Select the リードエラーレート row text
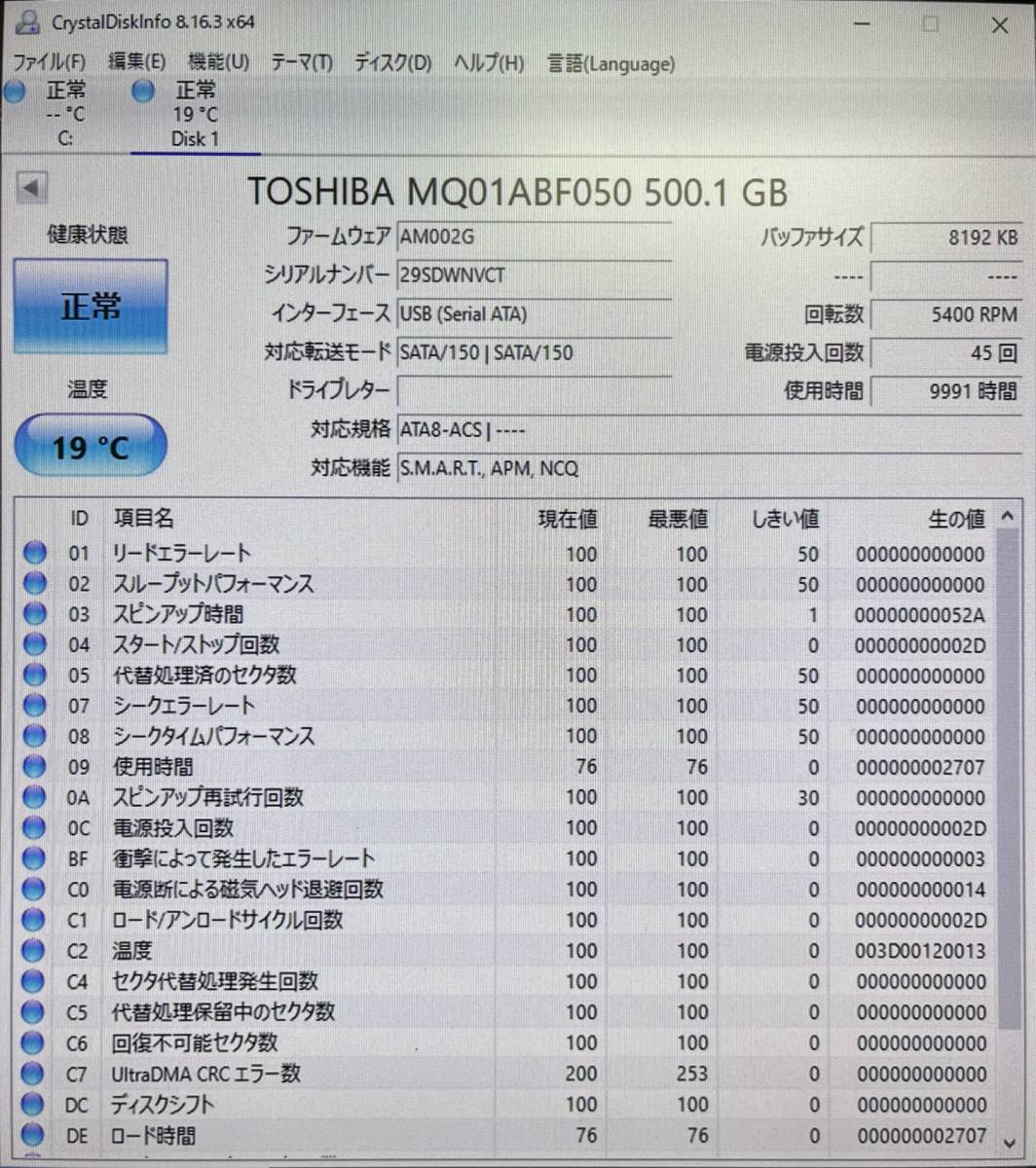The image size is (1036, 1168). coord(182,554)
